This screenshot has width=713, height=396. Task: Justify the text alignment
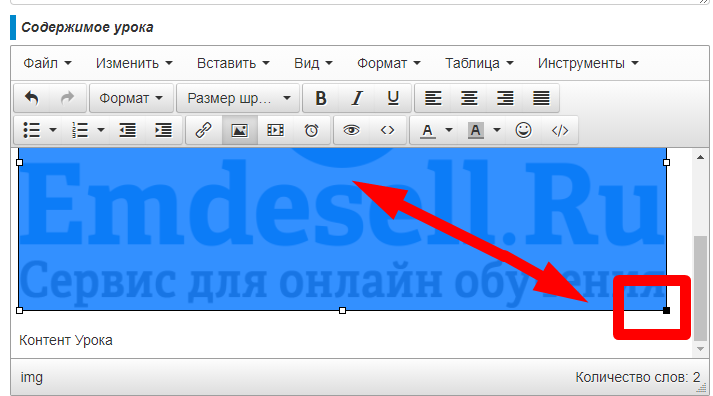tap(541, 98)
